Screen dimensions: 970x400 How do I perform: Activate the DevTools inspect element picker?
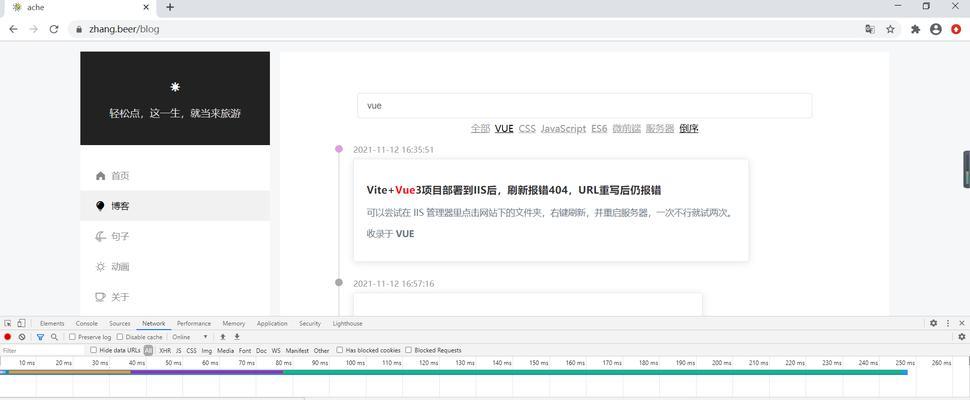8,323
